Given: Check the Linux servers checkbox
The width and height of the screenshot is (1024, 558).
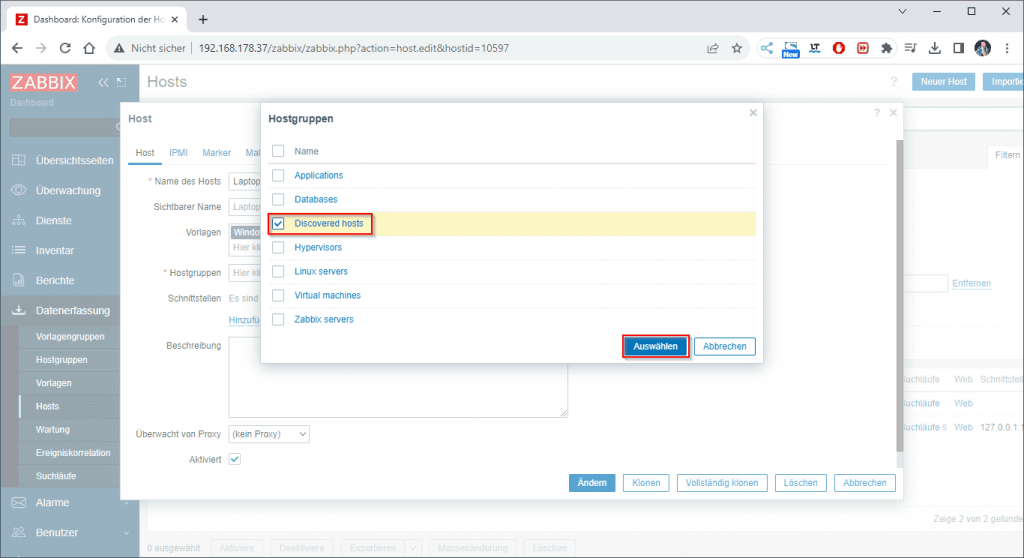Looking at the screenshot, I should click(x=278, y=272).
